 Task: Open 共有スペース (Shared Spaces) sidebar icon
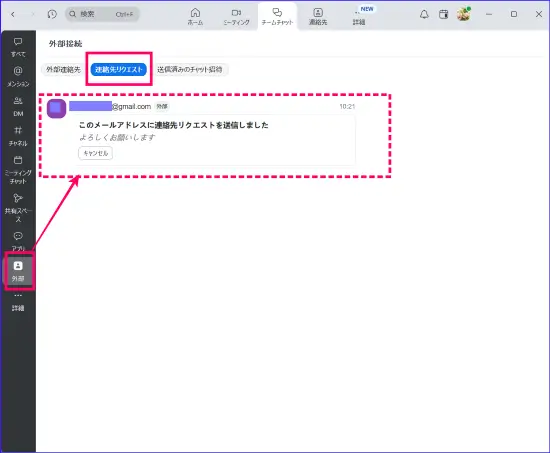tap(18, 208)
